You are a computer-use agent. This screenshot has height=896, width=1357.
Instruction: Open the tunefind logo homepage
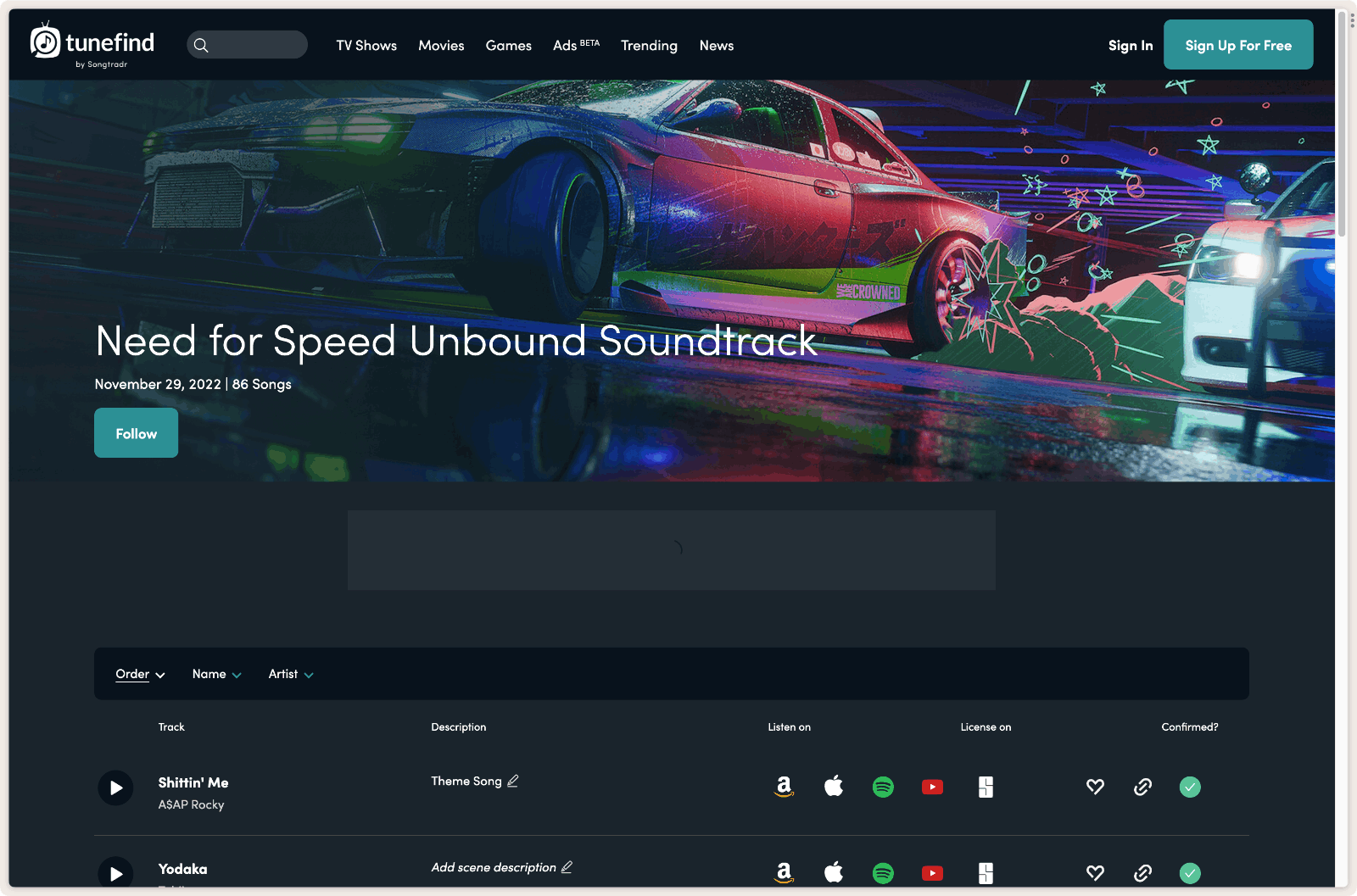click(92, 45)
